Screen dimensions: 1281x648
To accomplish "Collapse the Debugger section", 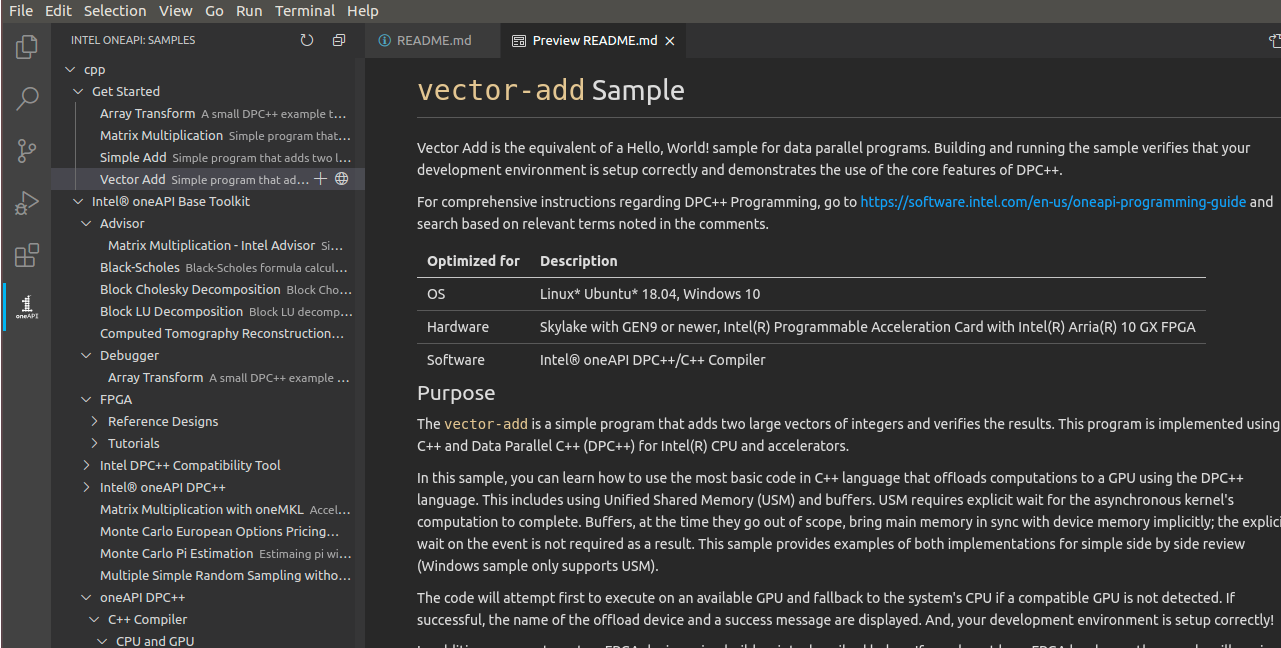I will (x=86, y=355).
